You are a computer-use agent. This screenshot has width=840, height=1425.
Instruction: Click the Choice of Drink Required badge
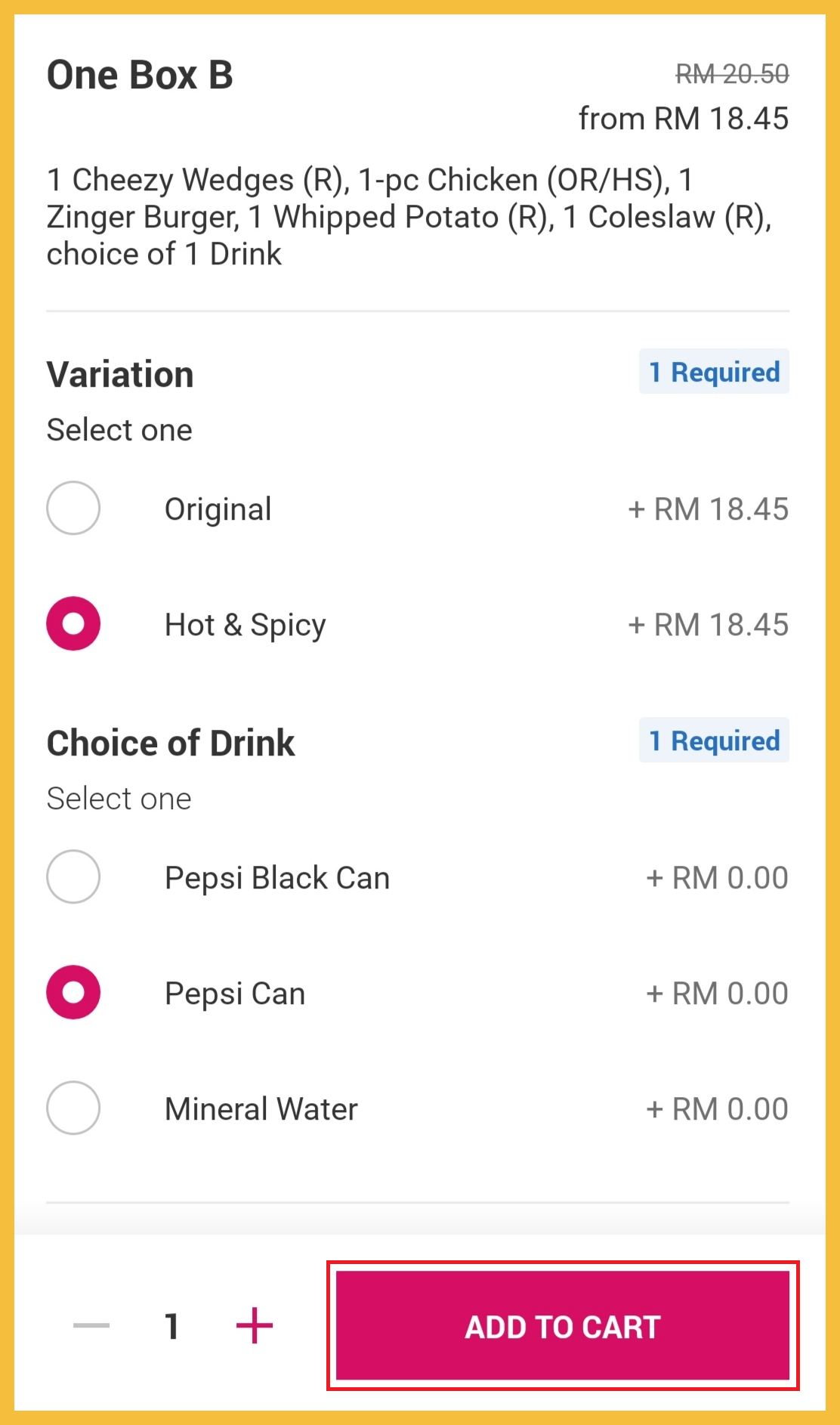coord(714,740)
